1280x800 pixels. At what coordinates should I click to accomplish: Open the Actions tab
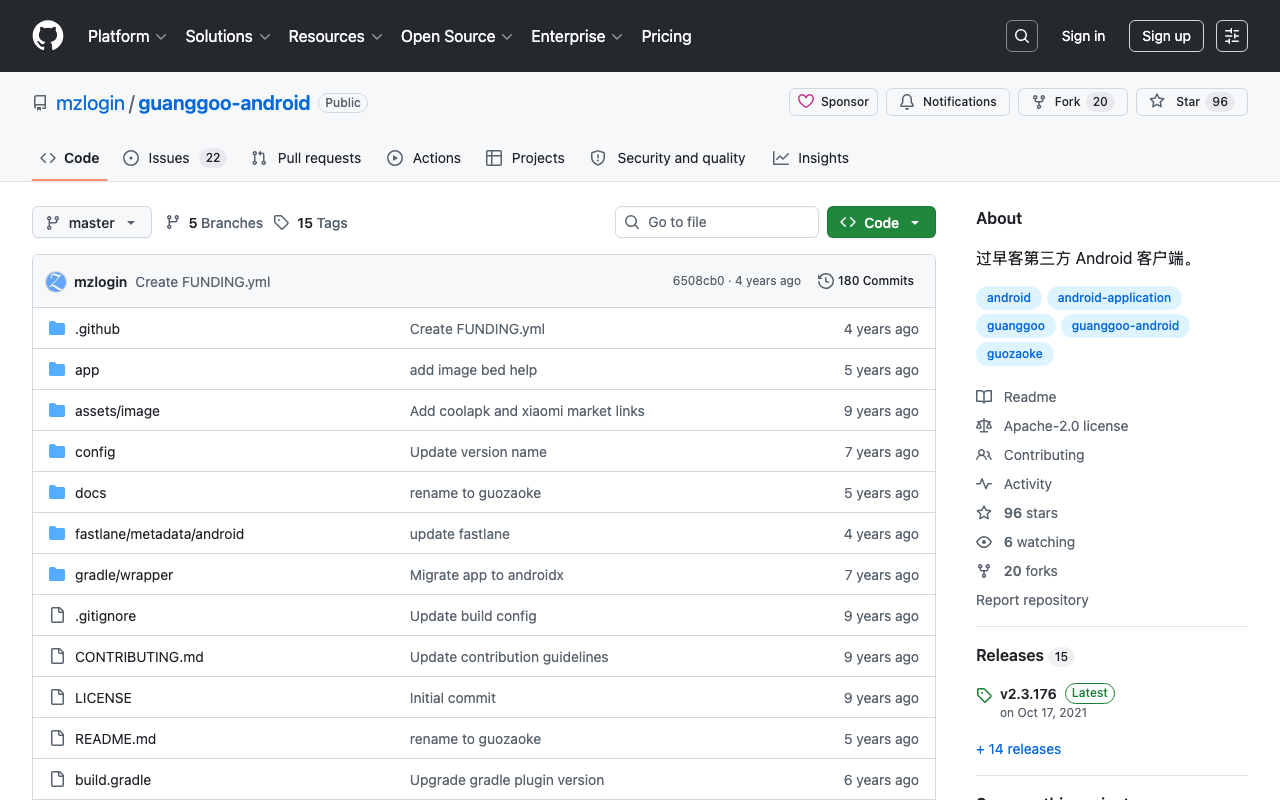424,158
